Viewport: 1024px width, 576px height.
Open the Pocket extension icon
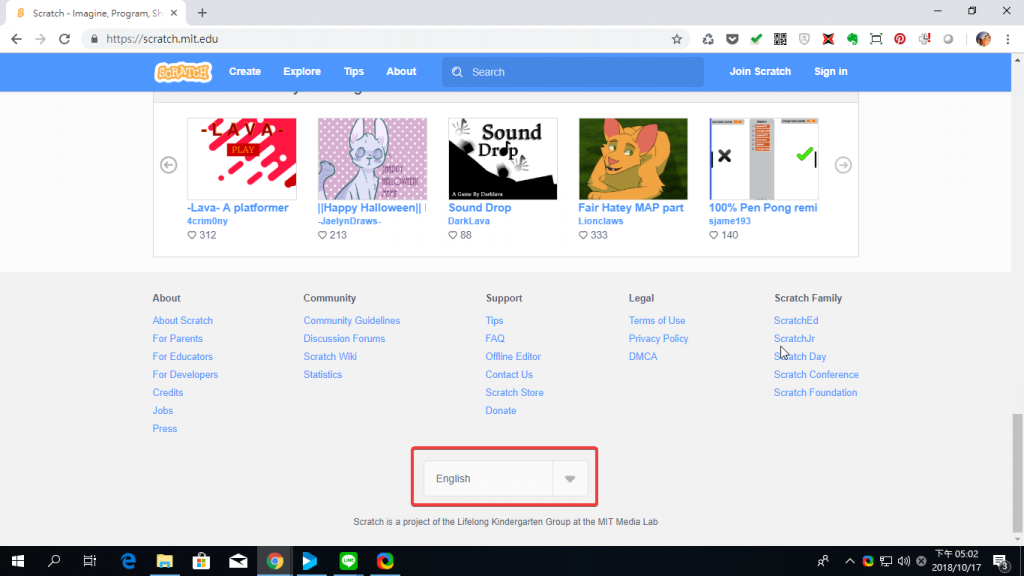[x=732, y=39]
